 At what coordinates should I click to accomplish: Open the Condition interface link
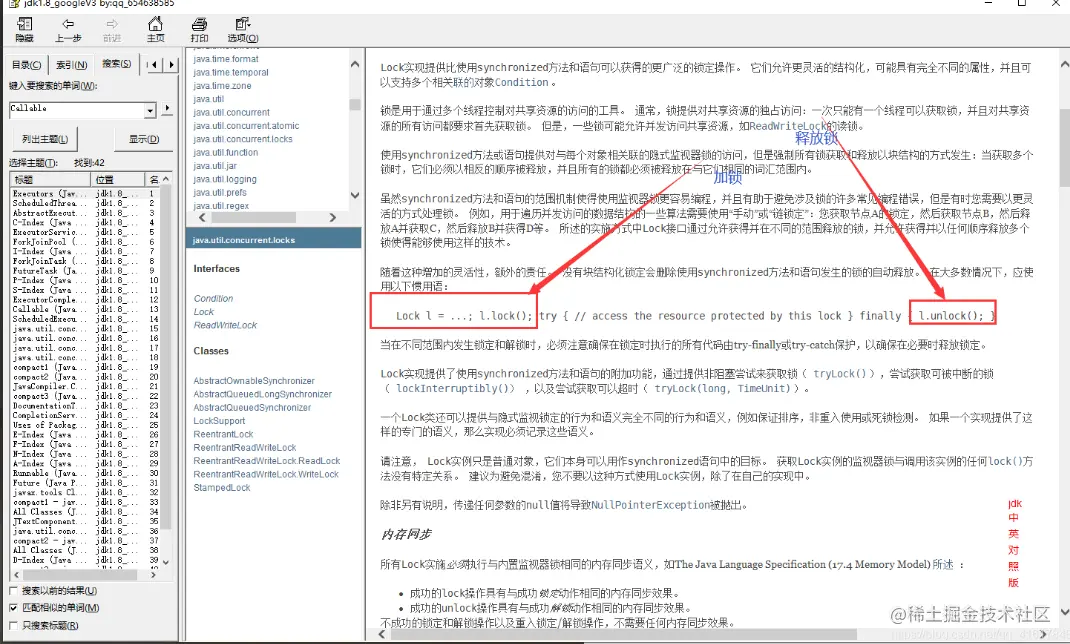tap(213, 299)
